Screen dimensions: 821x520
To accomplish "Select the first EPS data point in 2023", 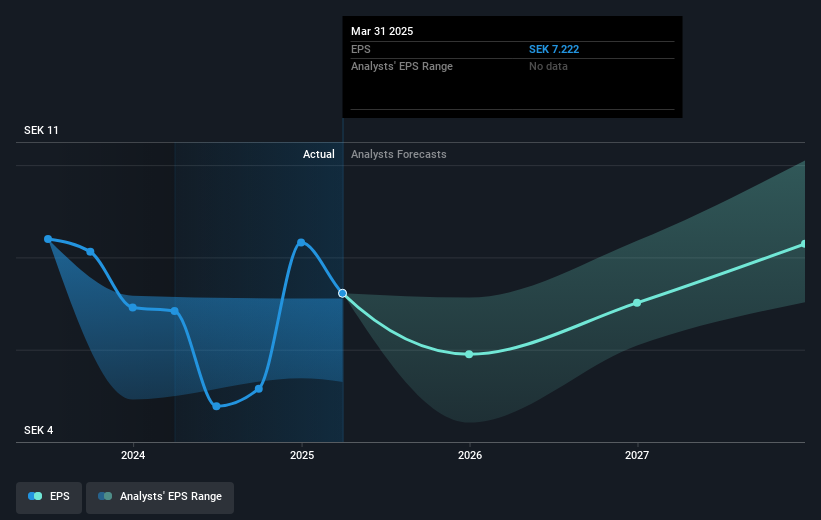I will [x=48, y=239].
